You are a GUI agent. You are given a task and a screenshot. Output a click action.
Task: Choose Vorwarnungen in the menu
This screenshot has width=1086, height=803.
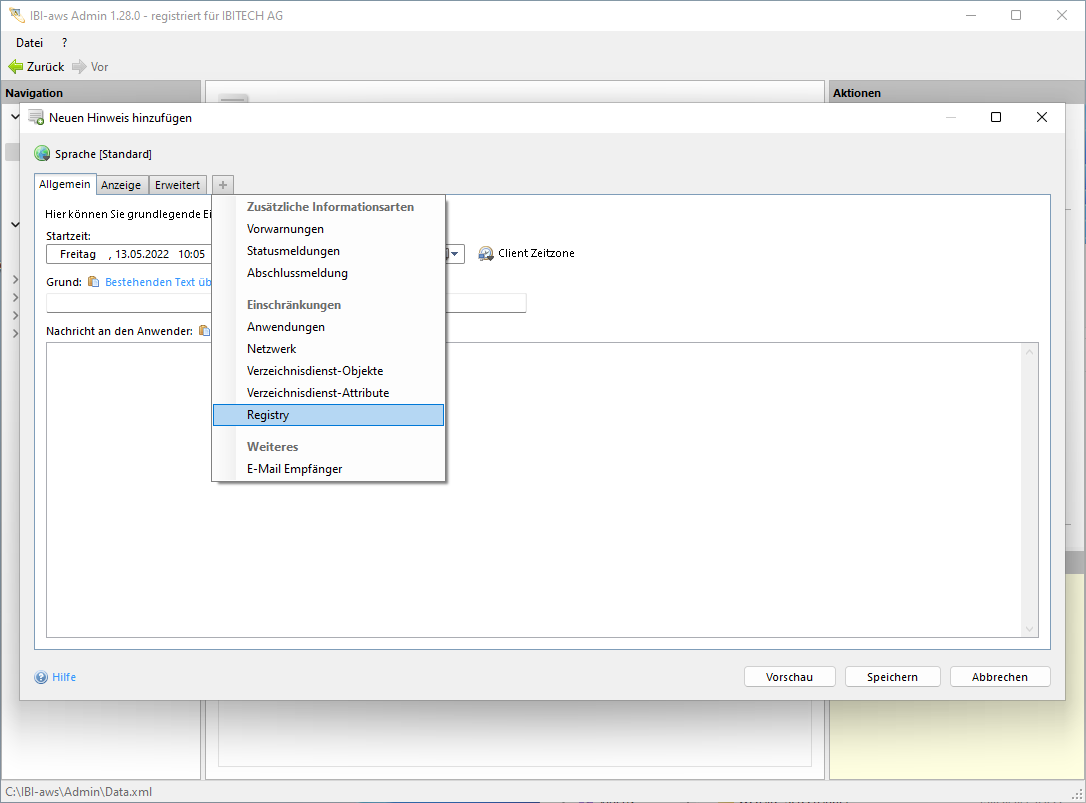pyautogui.click(x=285, y=229)
